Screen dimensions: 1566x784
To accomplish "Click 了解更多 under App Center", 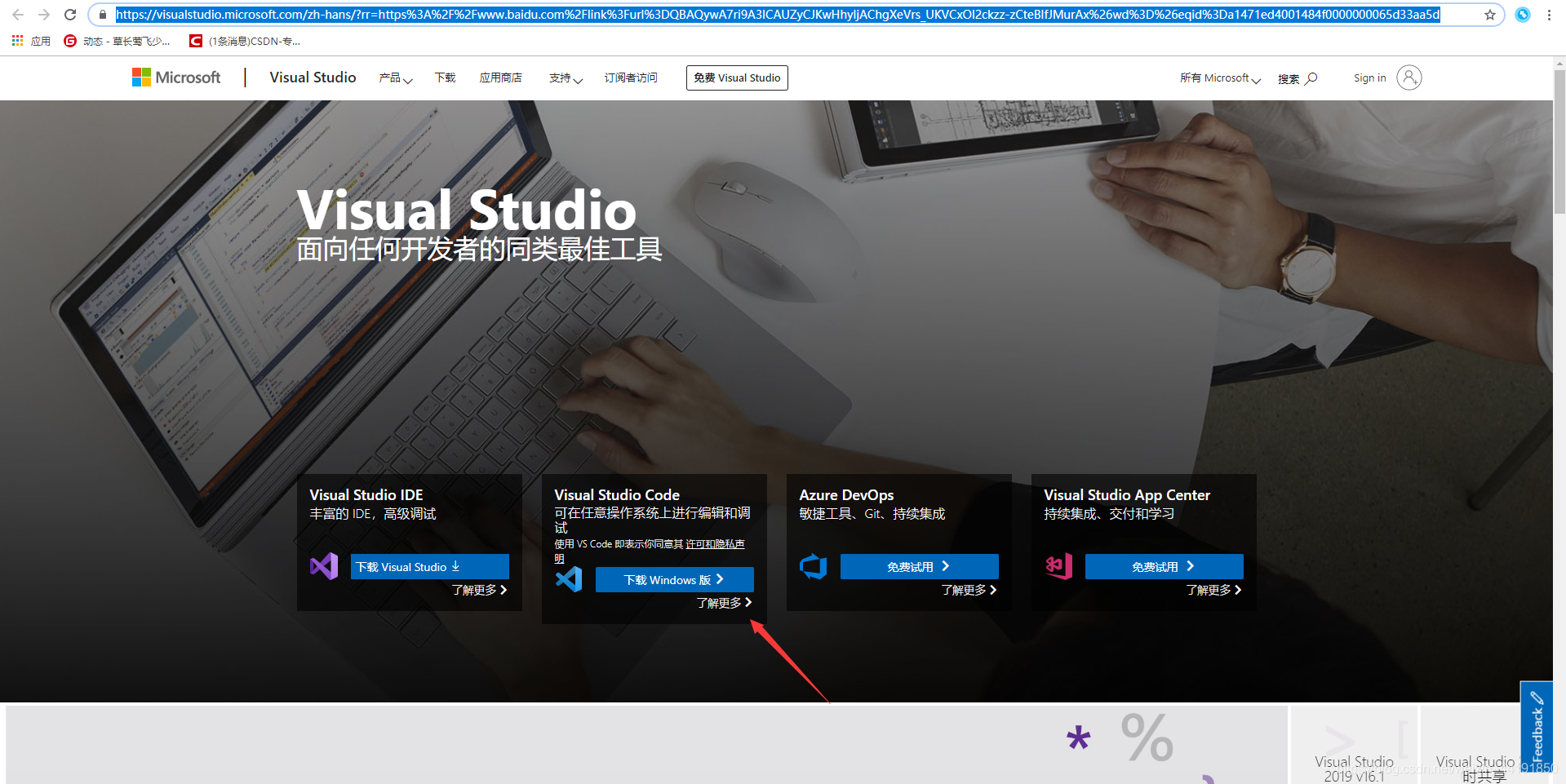I will [1214, 590].
